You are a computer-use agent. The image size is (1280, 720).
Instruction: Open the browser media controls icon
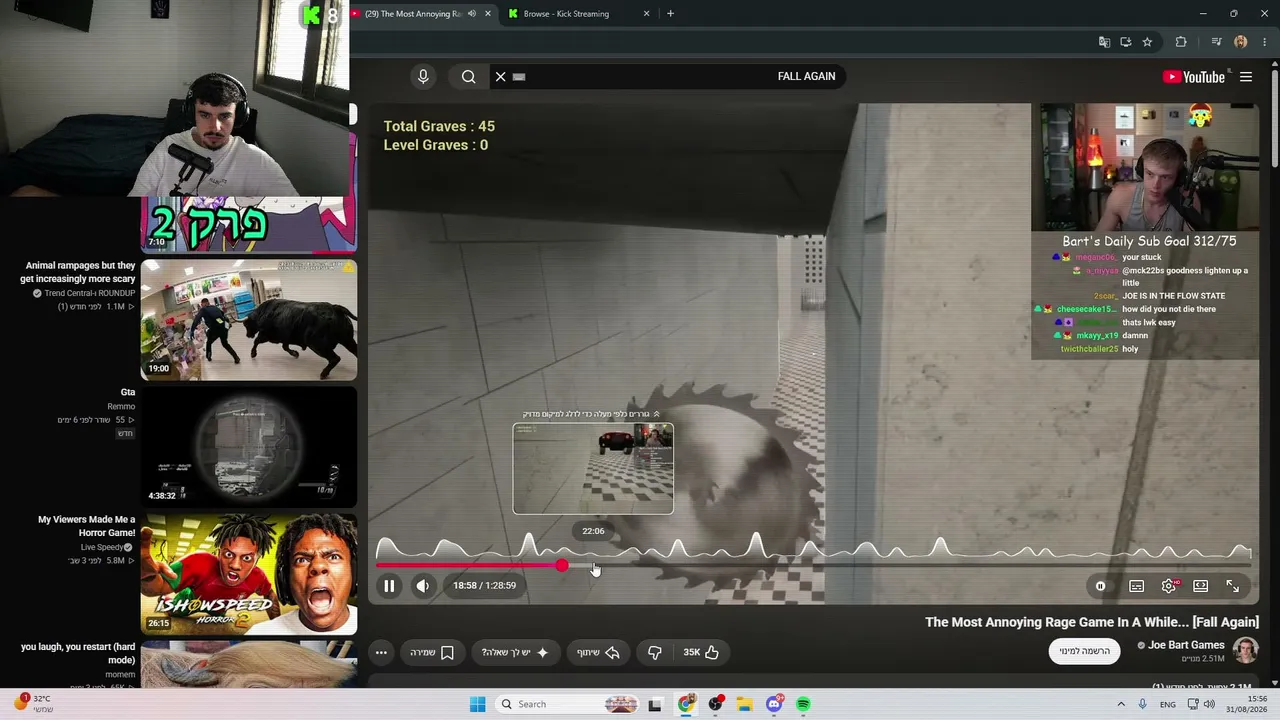click(1216, 42)
